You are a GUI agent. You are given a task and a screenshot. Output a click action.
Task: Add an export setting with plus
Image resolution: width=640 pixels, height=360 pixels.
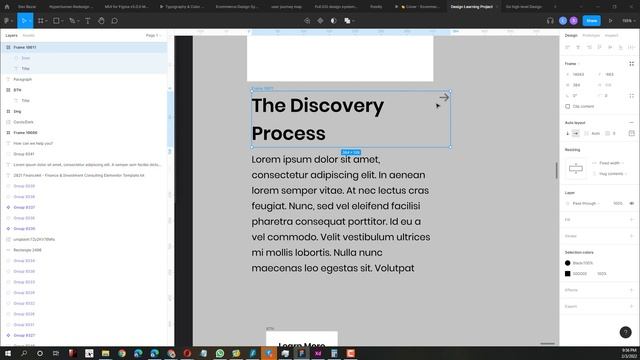tap(631, 306)
